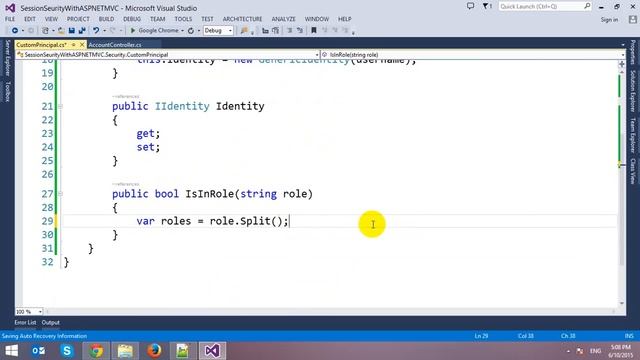
Task: Open the toolbar overflow options arrow
Action: point(353,32)
